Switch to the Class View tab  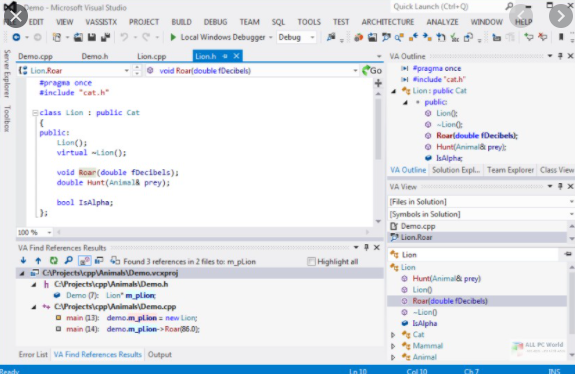pos(557,170)
